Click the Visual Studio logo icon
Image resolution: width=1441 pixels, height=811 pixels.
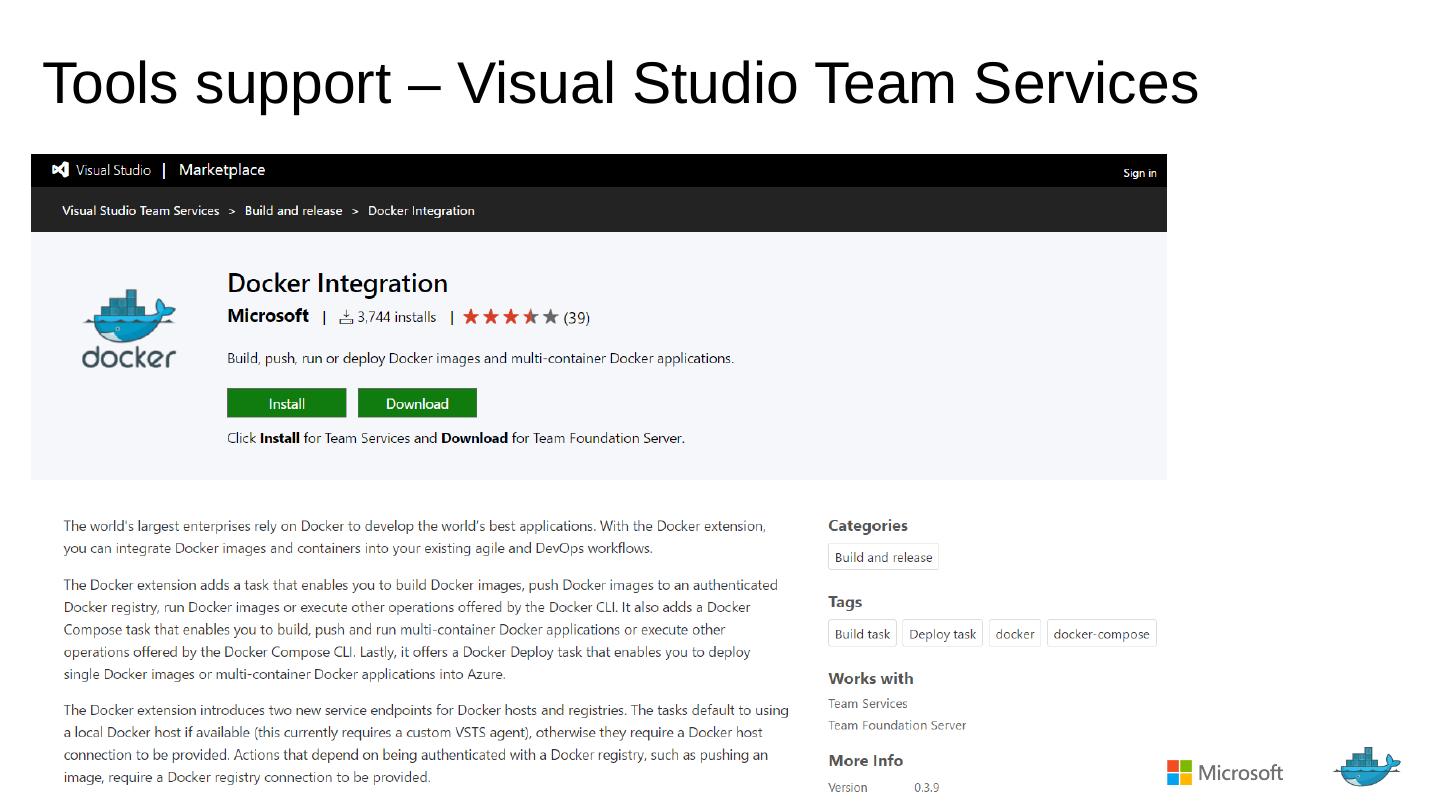pyautogui.click(x=61, y=170)
